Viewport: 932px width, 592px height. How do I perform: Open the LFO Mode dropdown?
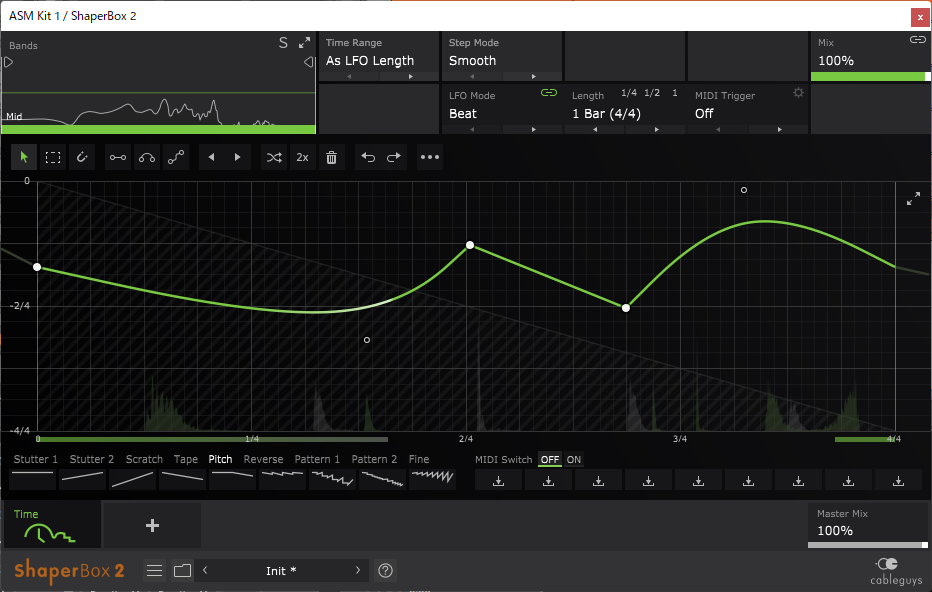pos(463,114)
